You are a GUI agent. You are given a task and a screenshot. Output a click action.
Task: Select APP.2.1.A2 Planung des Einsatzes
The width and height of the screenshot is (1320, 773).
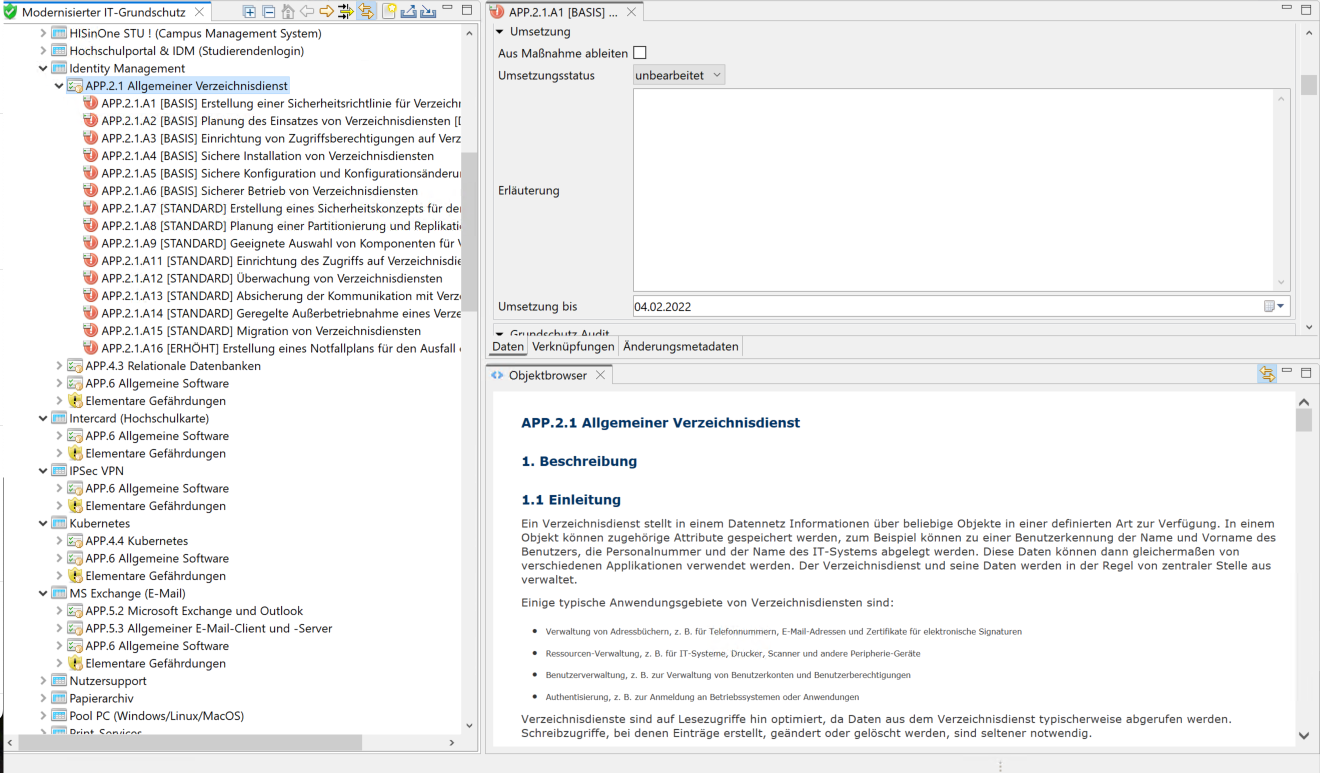281,121
